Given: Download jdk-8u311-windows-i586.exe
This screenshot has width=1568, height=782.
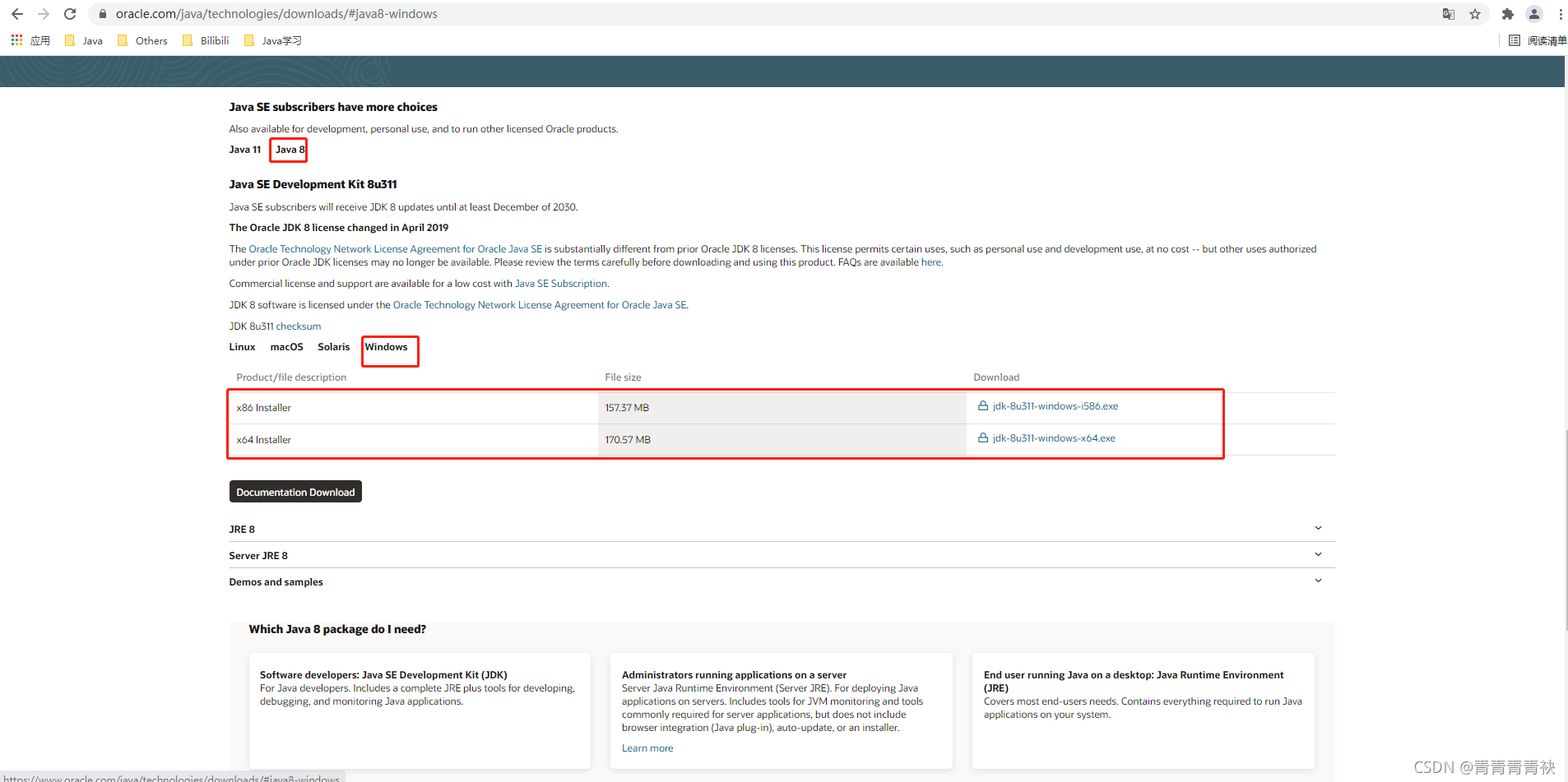Looking at the screenshot, I should 1055,406.
